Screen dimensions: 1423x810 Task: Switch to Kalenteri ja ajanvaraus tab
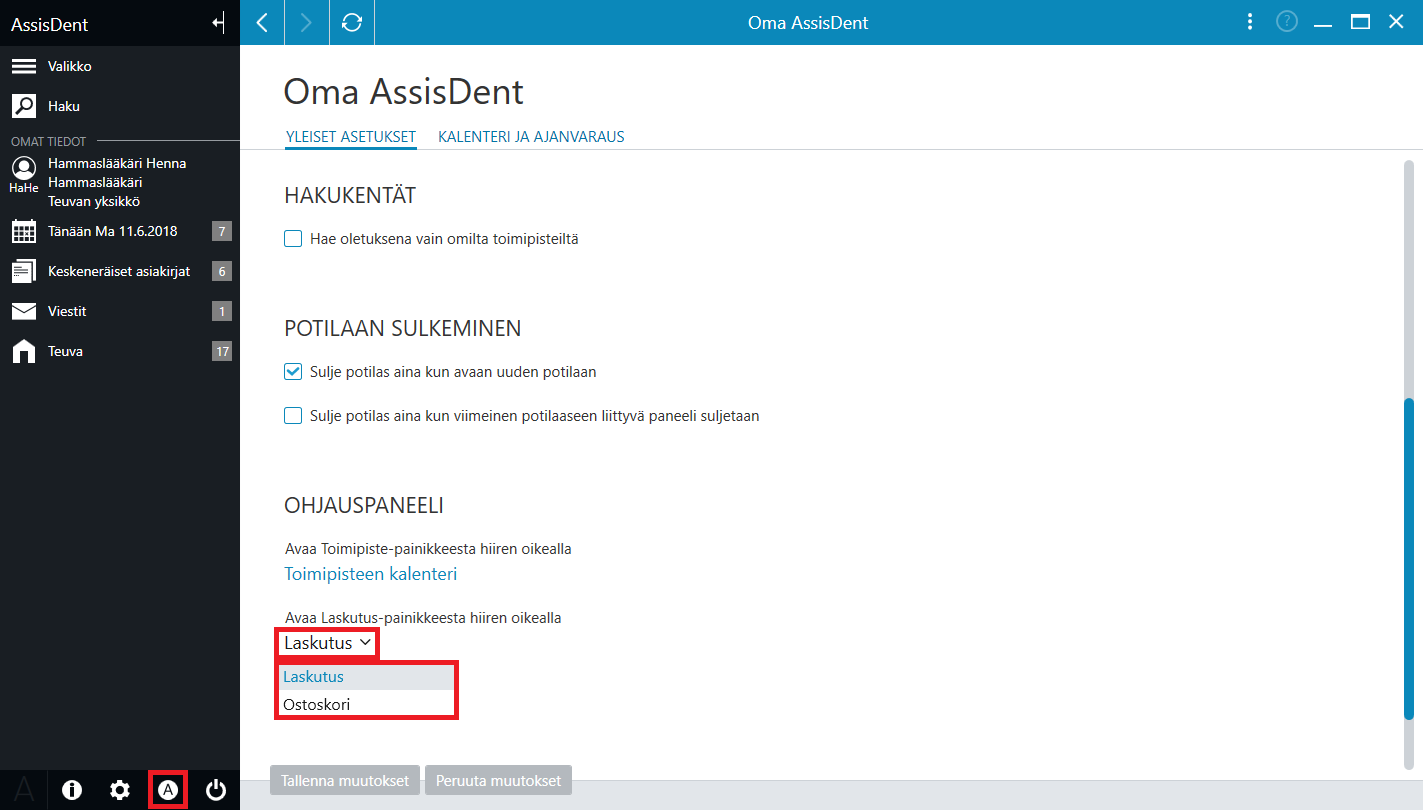coord(531,136)
